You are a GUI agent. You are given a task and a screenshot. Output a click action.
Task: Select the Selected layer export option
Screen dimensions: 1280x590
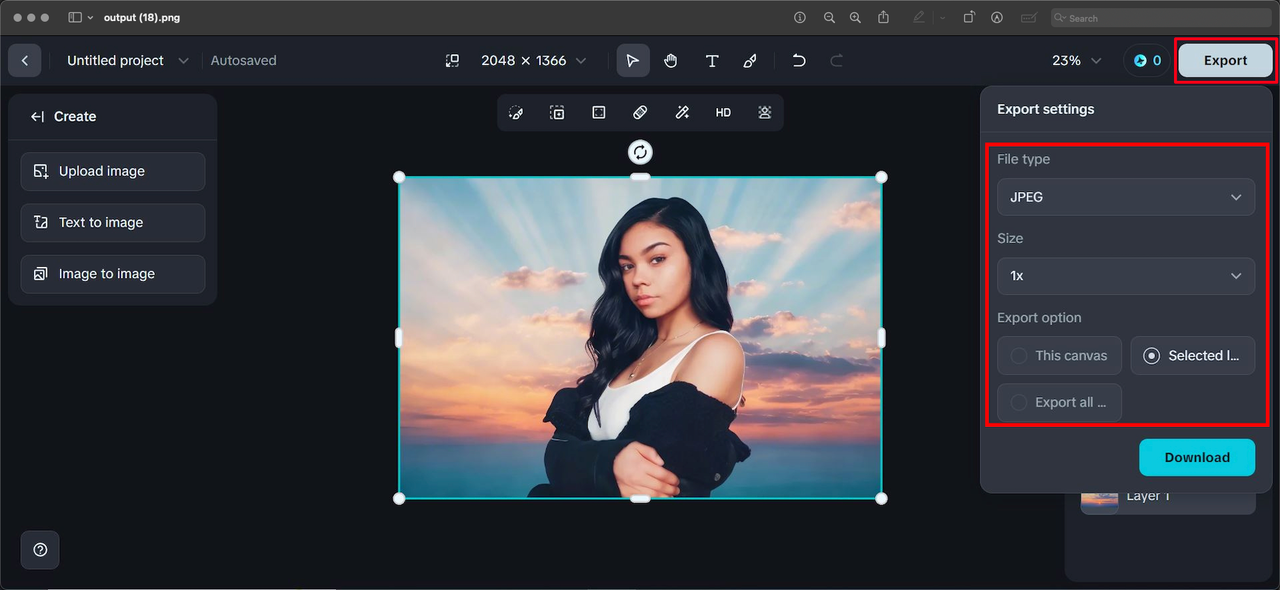click(1193, 355)
